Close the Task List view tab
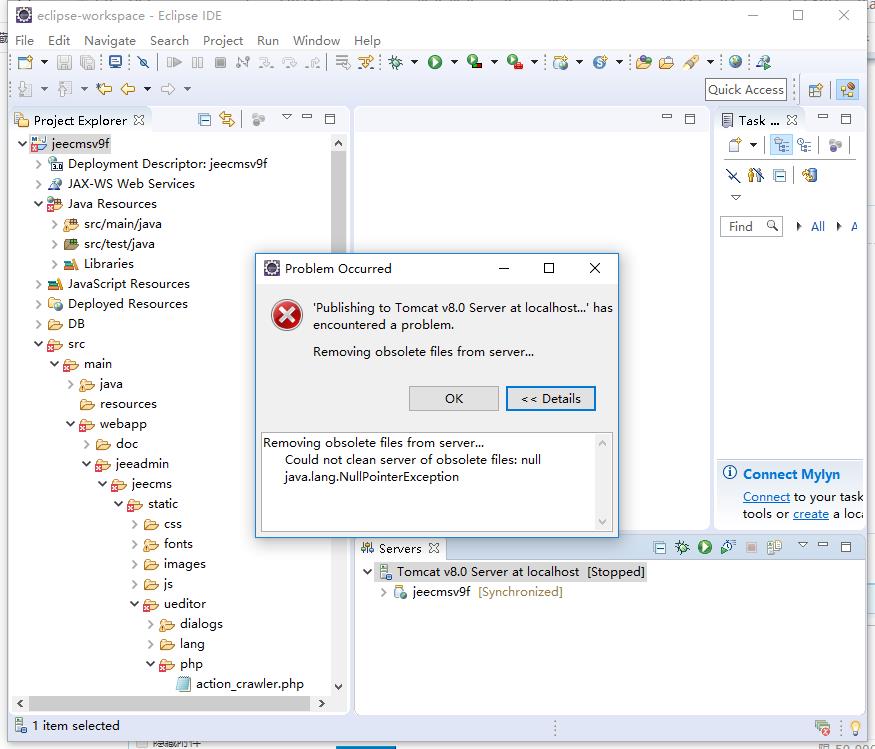875x749 pixels. (791, 120)
